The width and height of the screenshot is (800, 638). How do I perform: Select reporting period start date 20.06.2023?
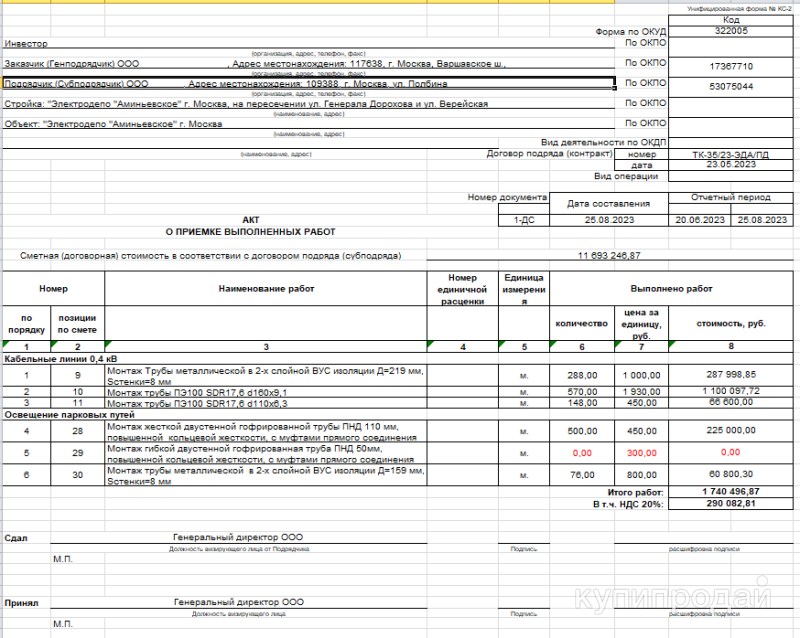[700, 219]
